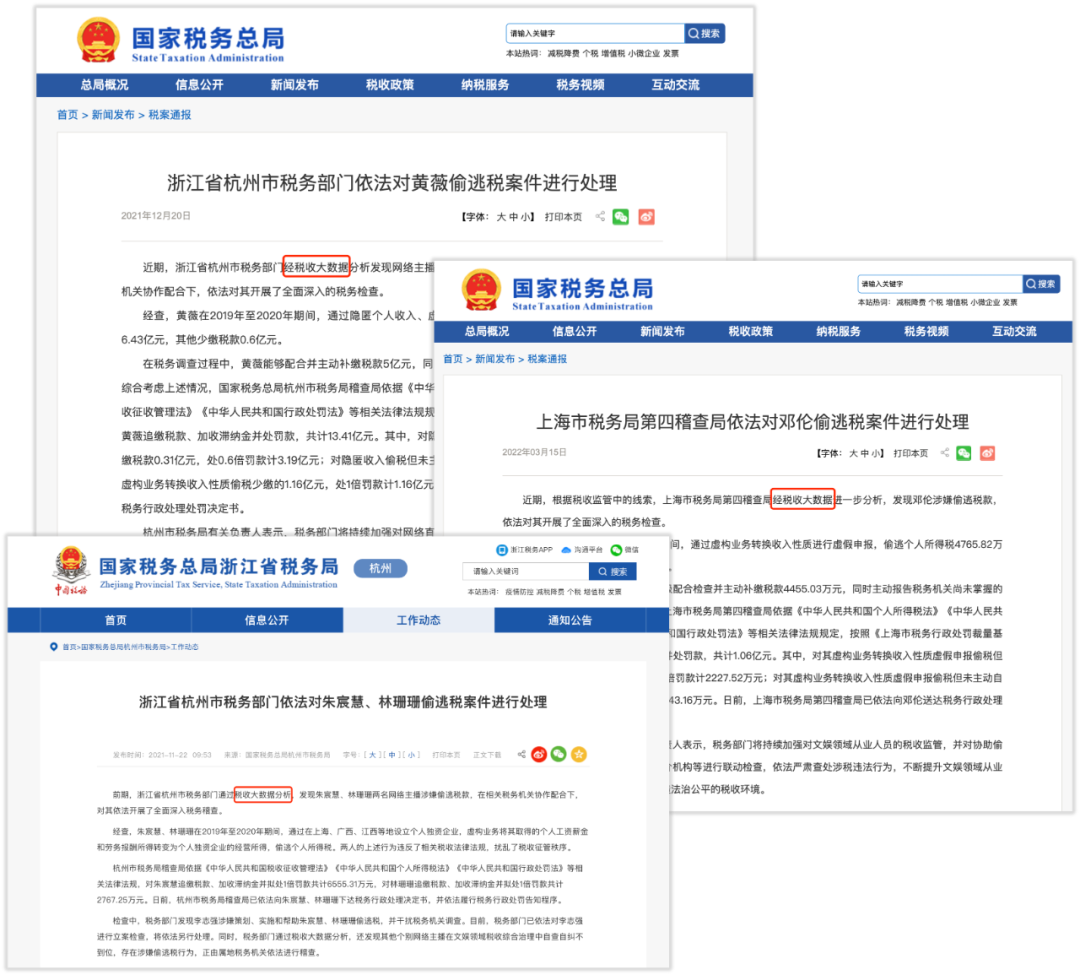Click the Zhejiang tax bureau emblem logo
1080x975 pixels.
(71, 571)
